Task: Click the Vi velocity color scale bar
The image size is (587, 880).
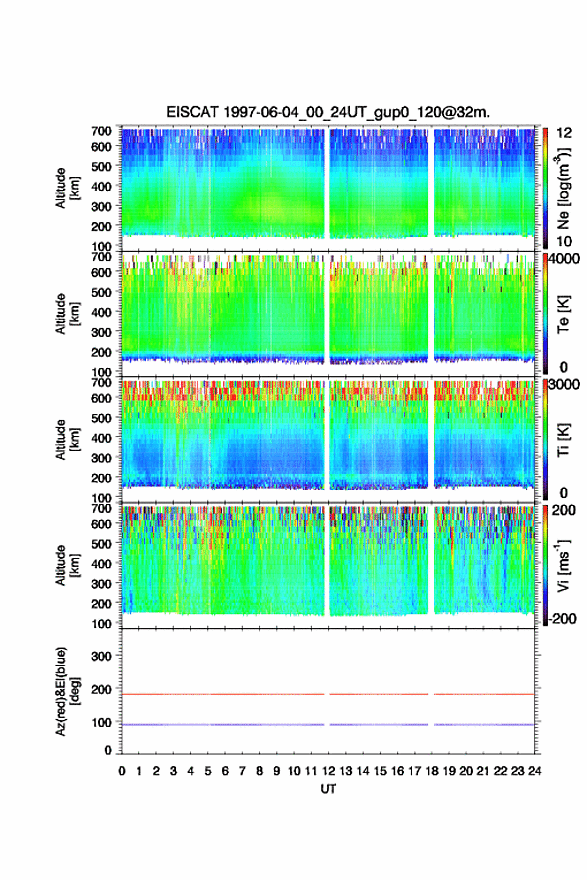Action: (x=545, y=565)
